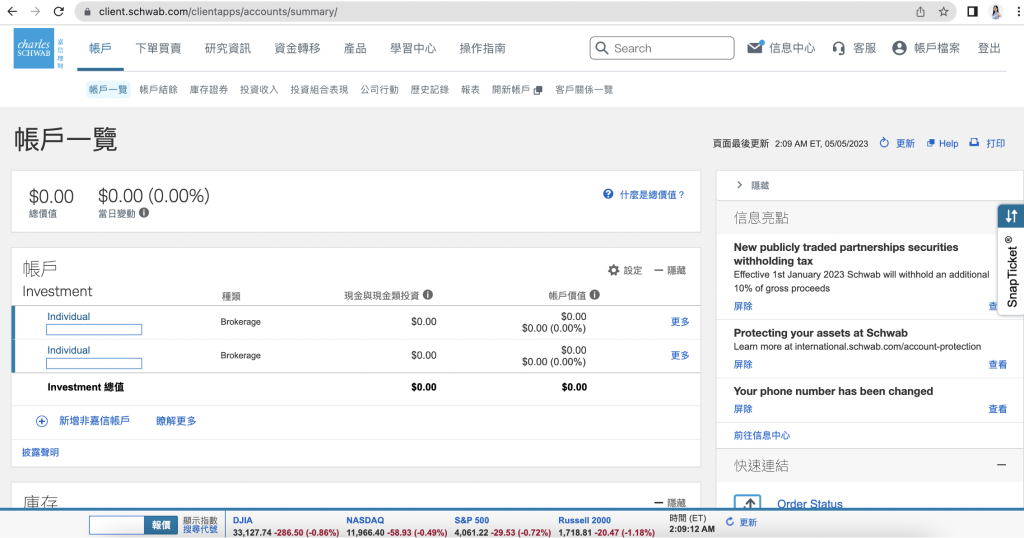Hide the 帳戶 section using 隱藏
1024x538 pixels.
point(670,270)
